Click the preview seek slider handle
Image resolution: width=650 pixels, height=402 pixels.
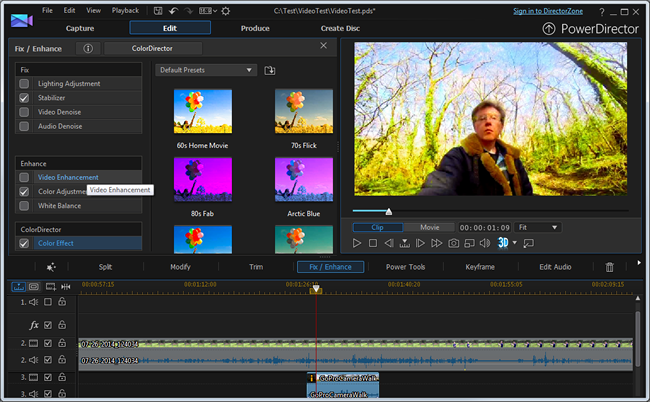point(388,212)
